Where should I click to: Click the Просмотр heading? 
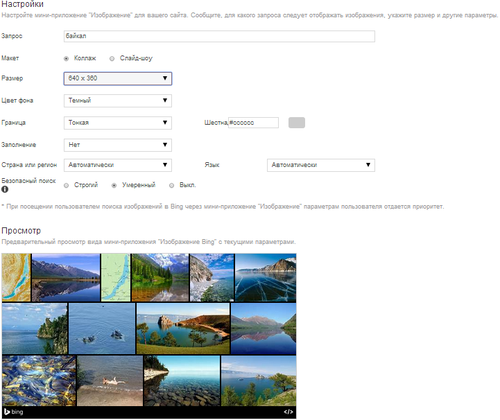21,231
